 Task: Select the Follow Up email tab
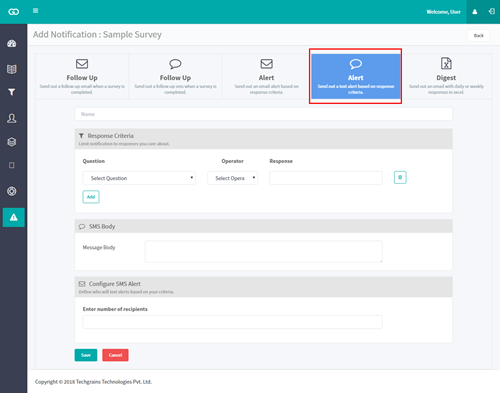(x=82, y=76)
